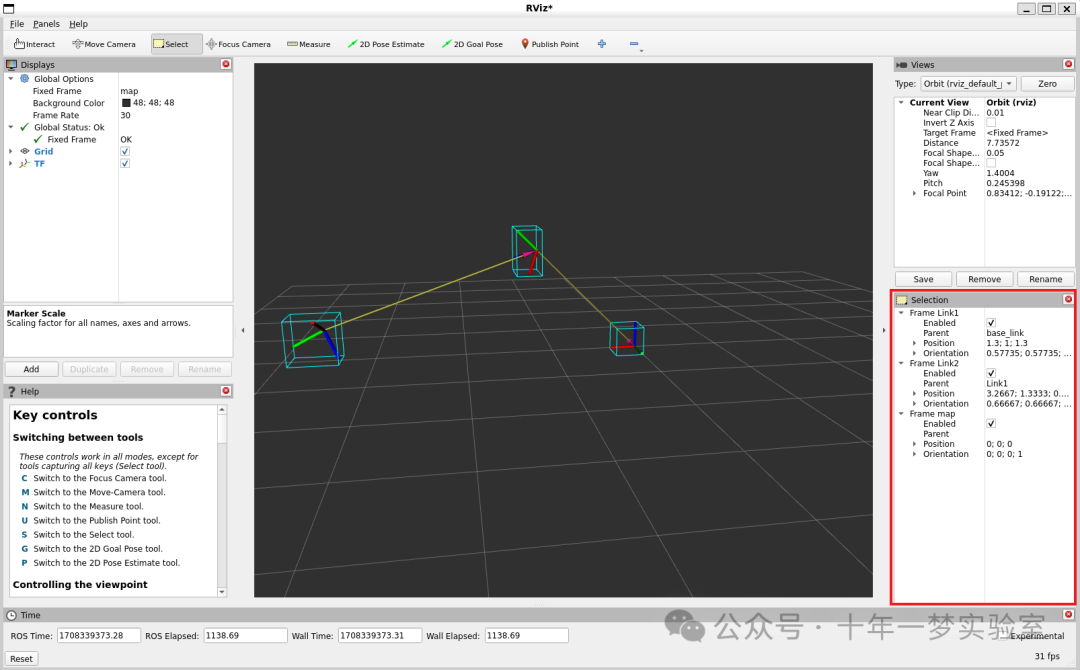
Task: Toggle the Invert Z Axis checkbox
Action: coord(990,123)
